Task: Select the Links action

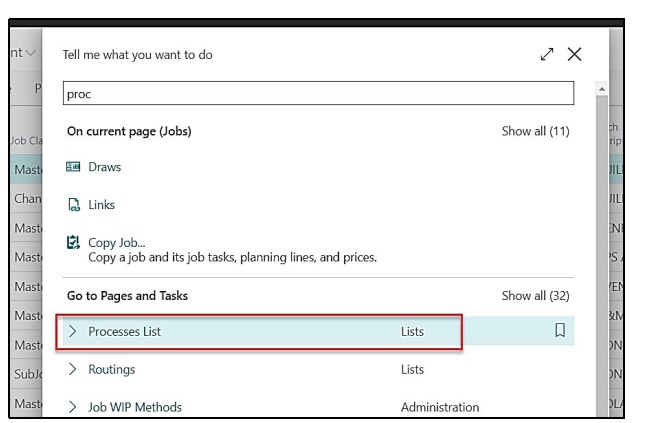Action: [x=101, y=205]
